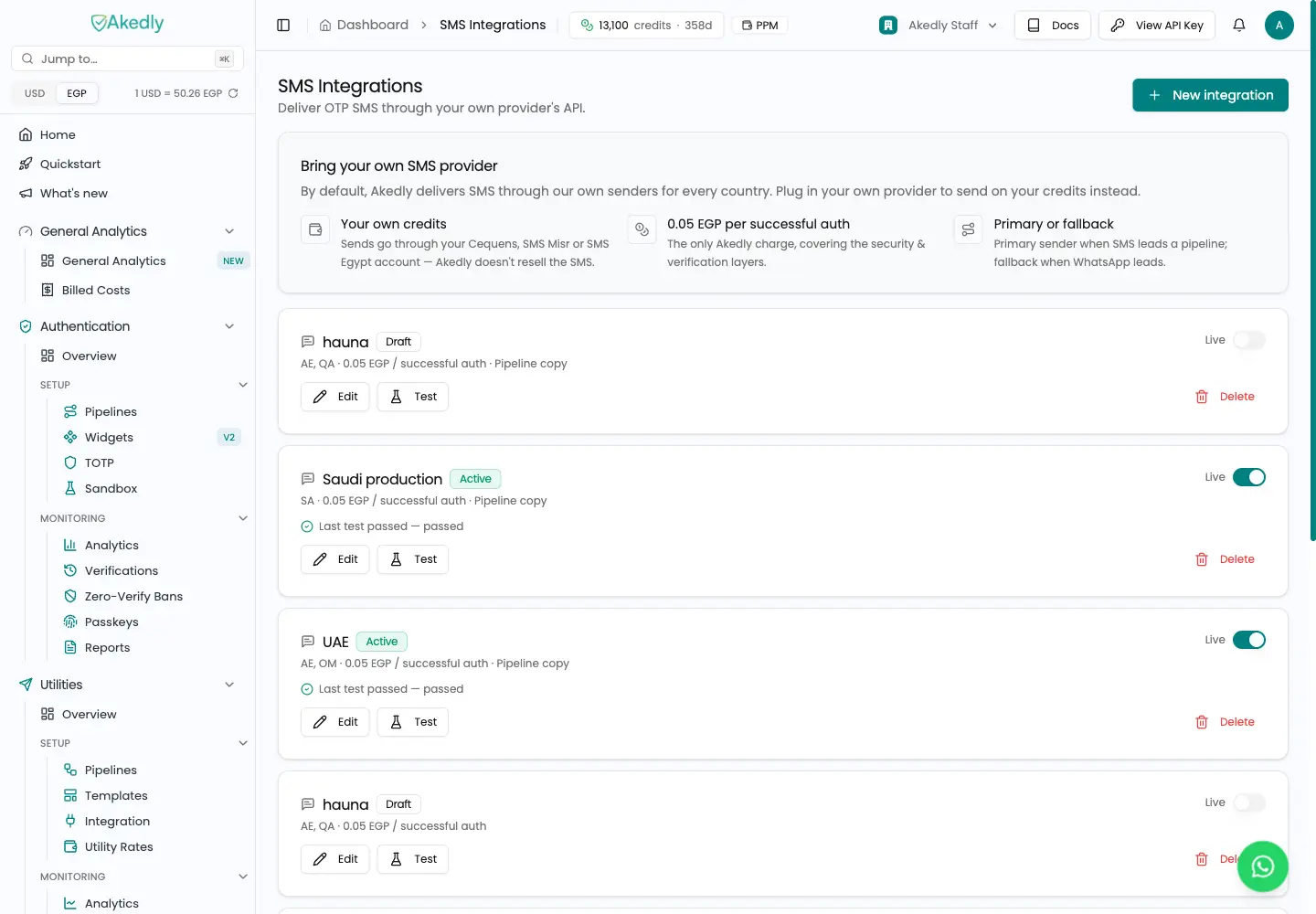1316x914 pixels.
Task: Edit the first hauna Pipeline copy integration
Action: 335,397
